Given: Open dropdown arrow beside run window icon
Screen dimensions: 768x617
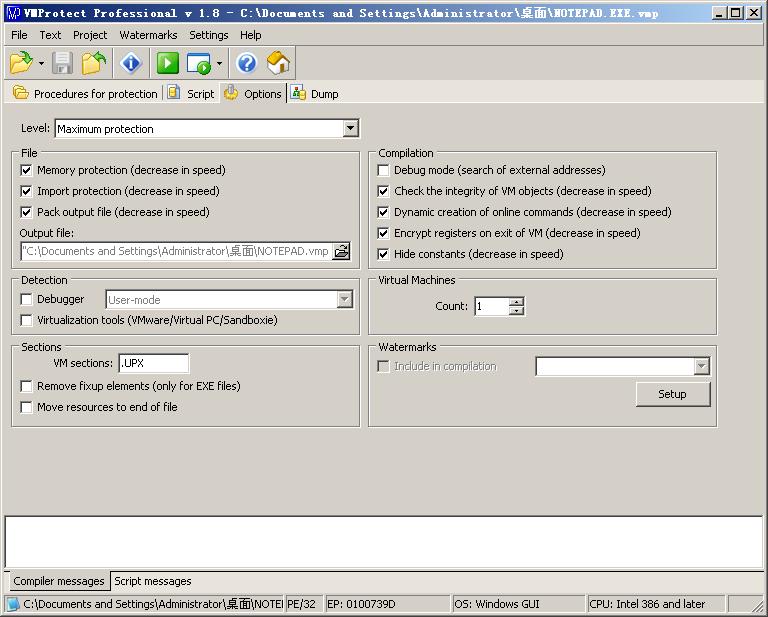Looking at the screenshot, I should pos(219,64).
